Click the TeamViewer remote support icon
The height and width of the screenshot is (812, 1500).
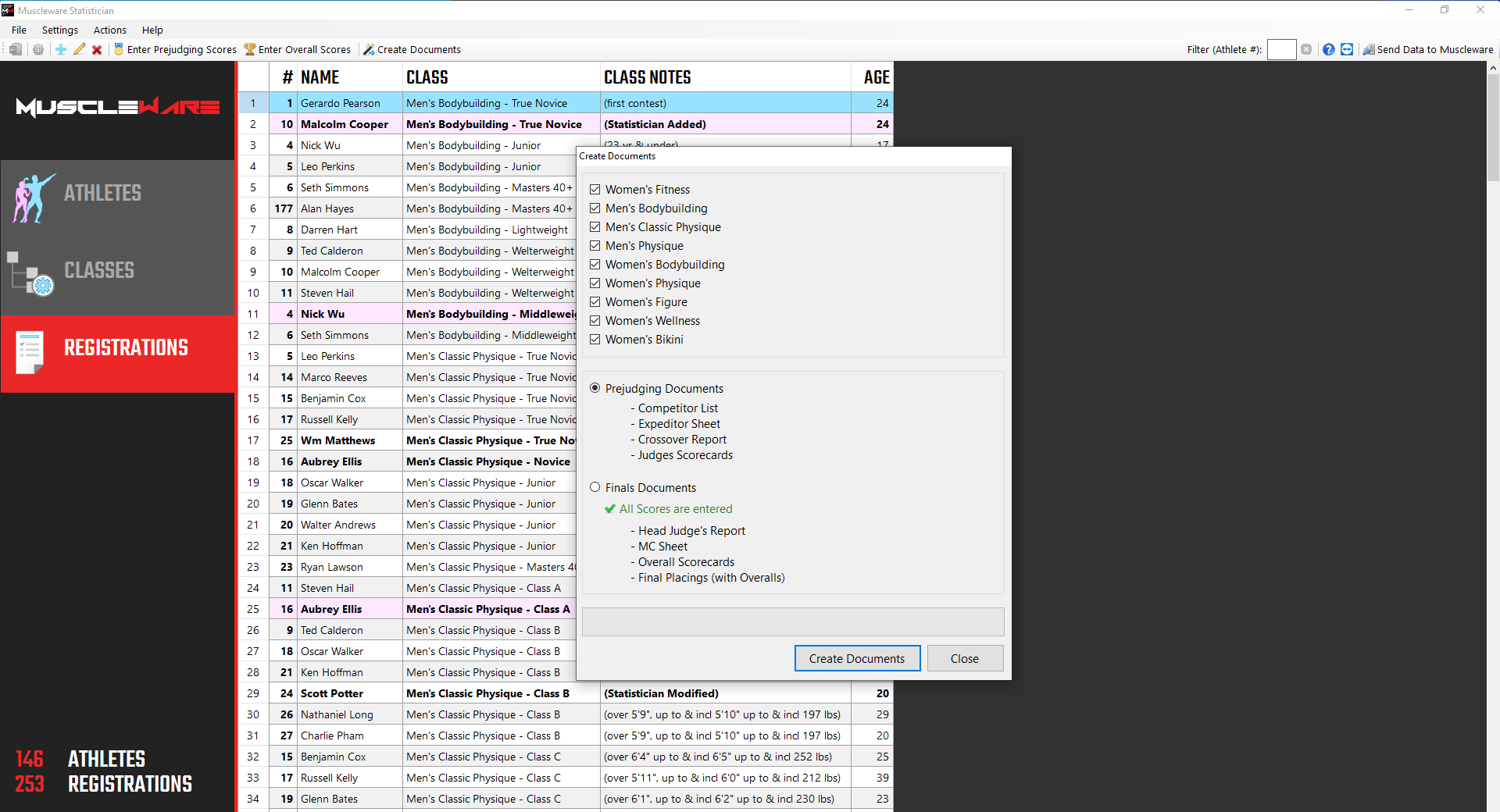(x=1347, y=49)
